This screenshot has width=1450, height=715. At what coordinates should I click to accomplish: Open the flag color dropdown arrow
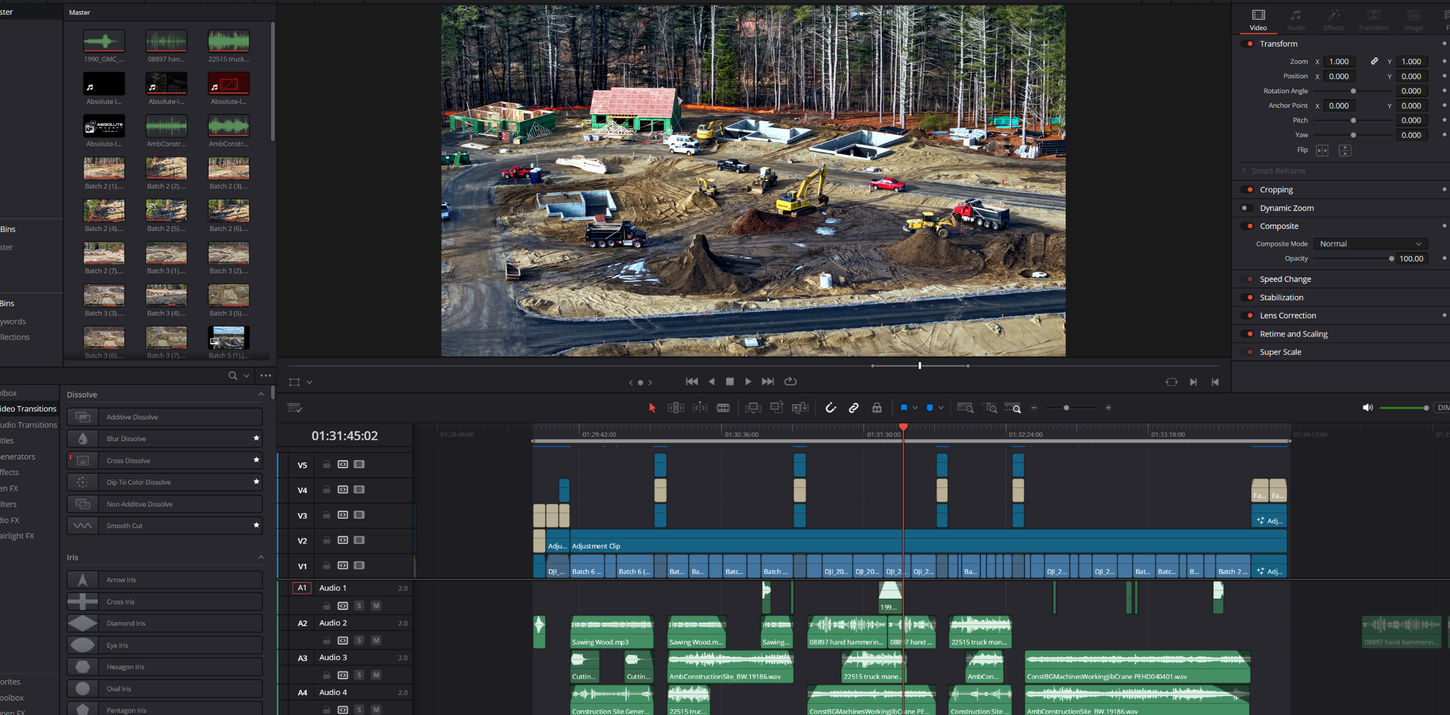pos(915,408)
